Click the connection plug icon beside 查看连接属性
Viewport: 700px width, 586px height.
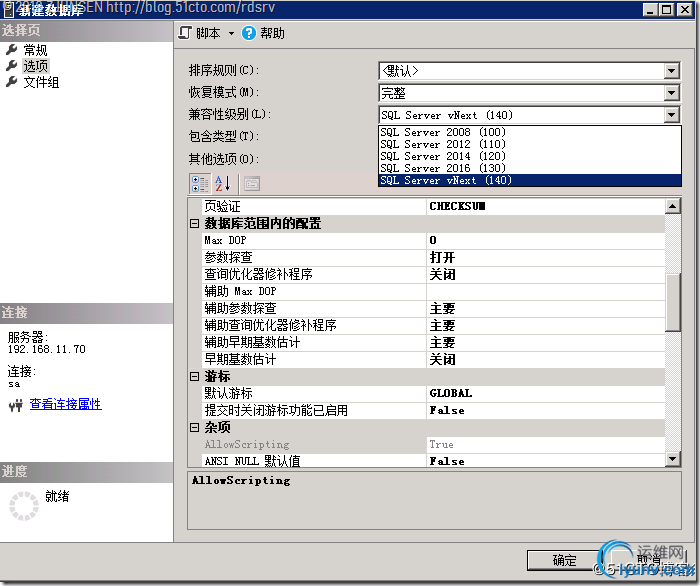coord(16,405)
